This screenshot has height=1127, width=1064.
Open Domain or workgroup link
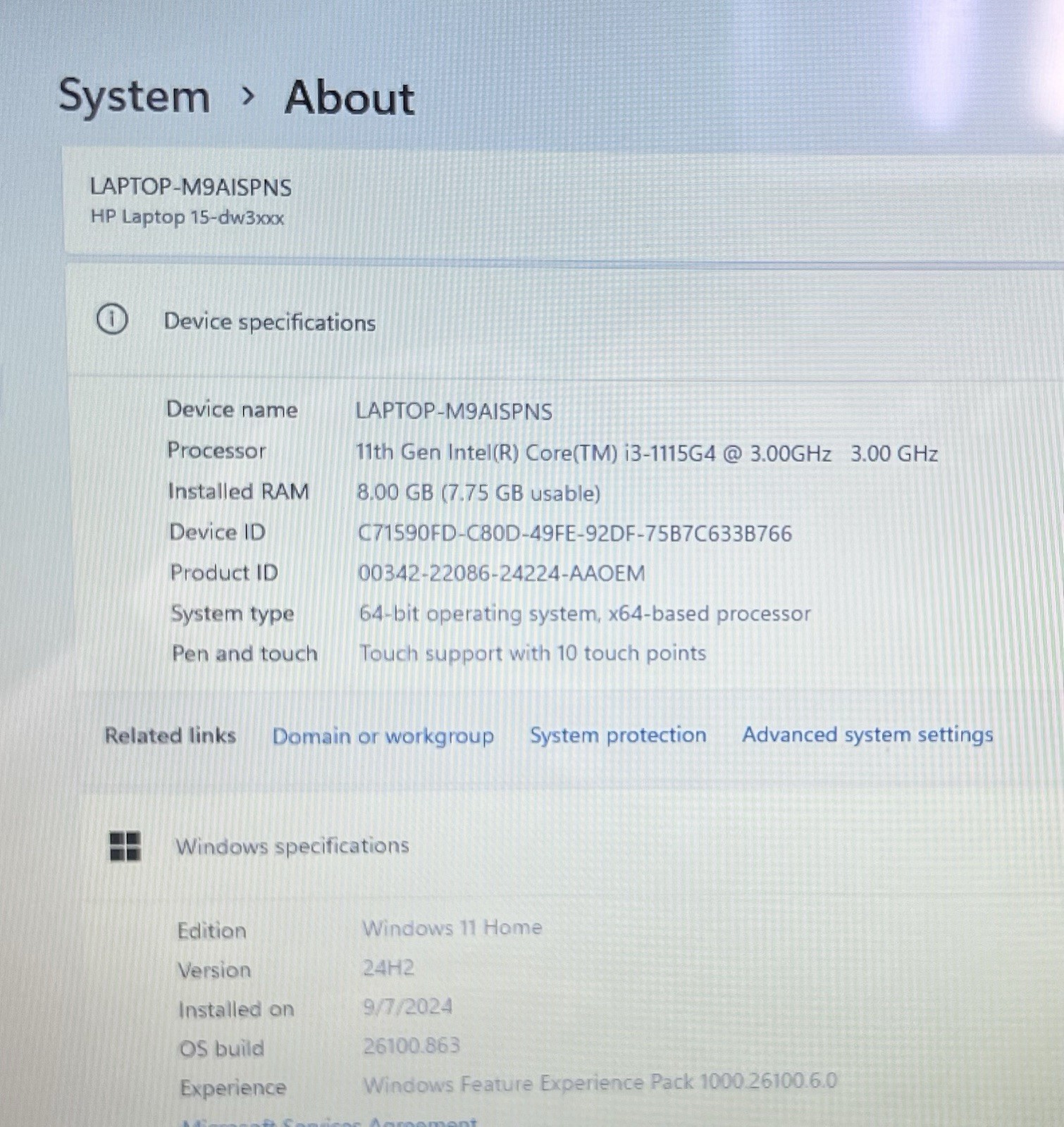383,736
